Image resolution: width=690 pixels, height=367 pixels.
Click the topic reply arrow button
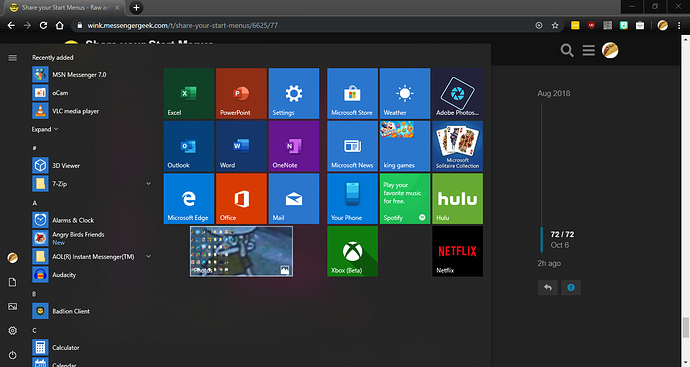pyautogui.click(x=547, y=287)
